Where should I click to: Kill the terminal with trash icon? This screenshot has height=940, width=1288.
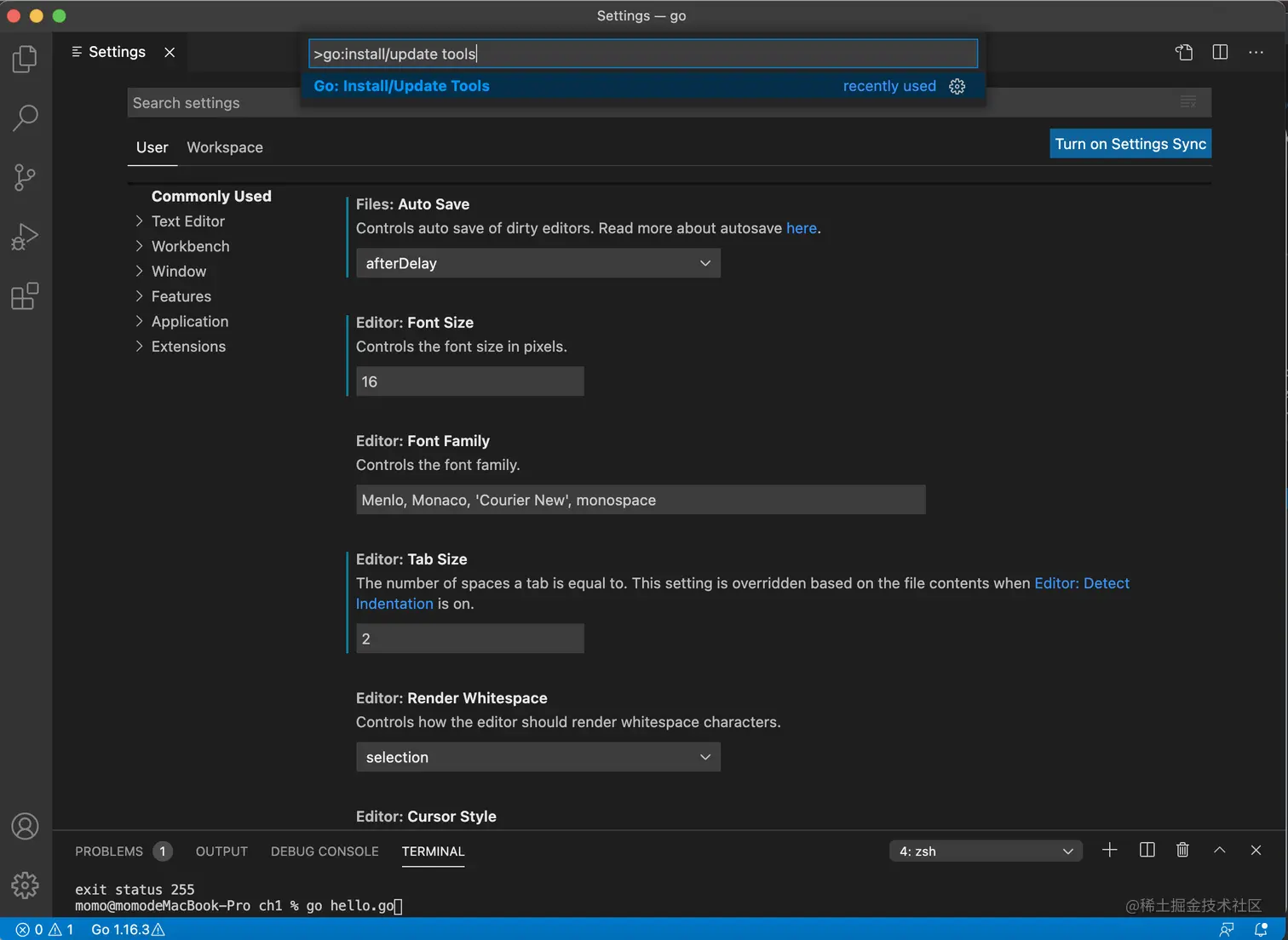pyautogui.click(x=1182, y=850)
